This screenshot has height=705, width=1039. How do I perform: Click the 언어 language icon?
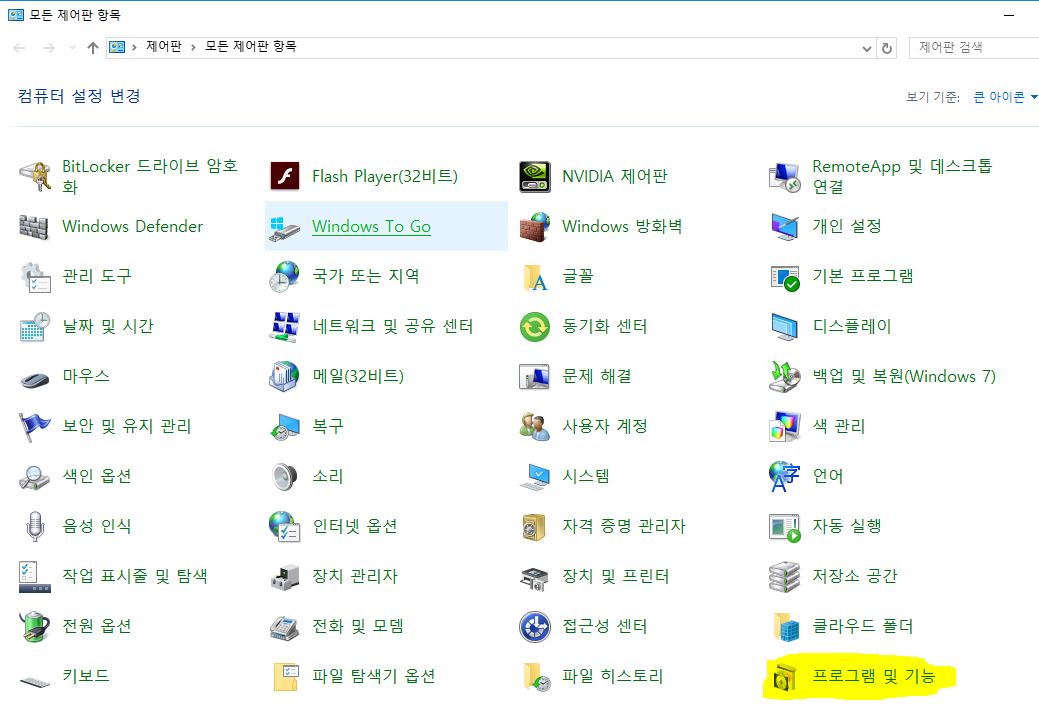785,476
